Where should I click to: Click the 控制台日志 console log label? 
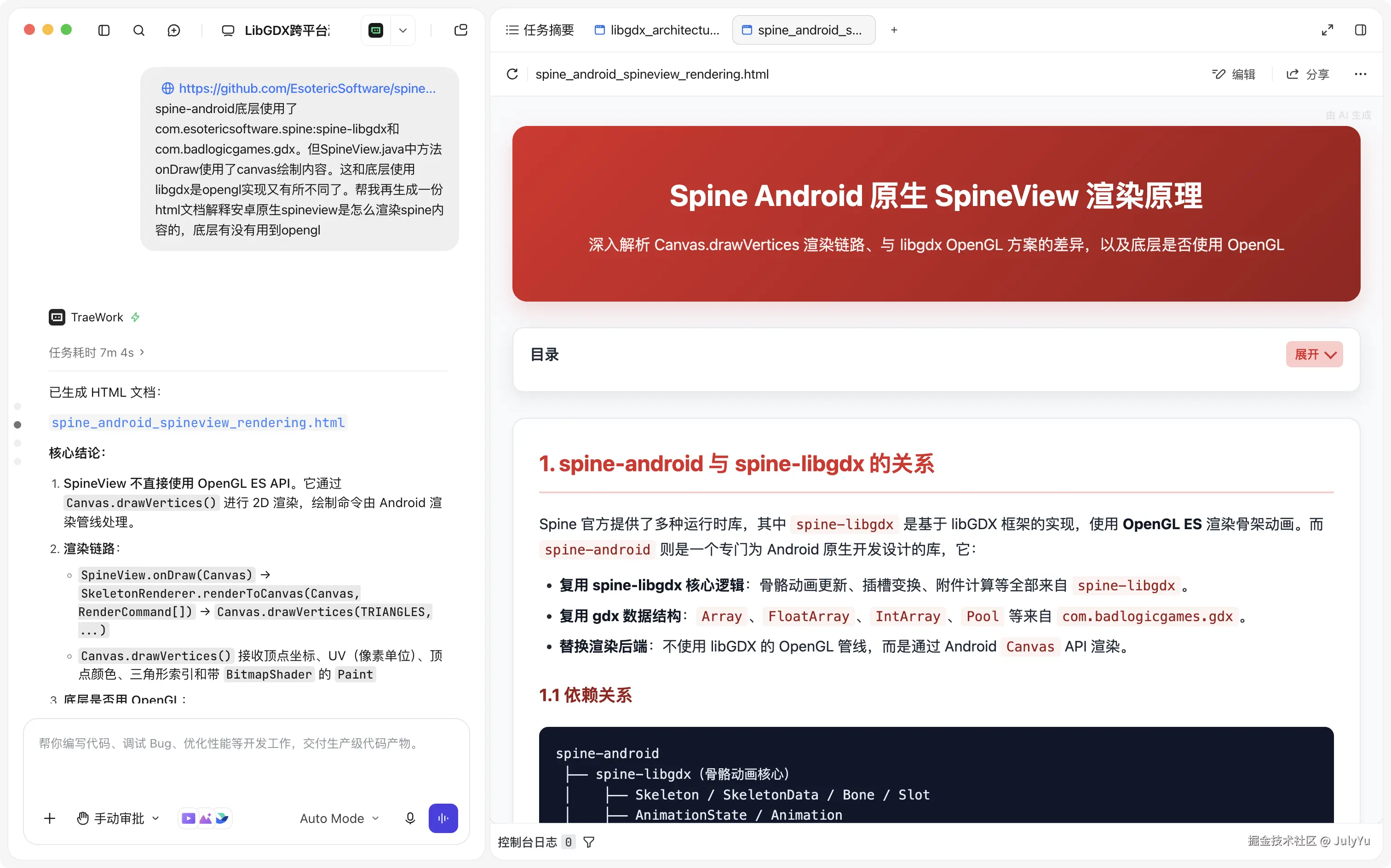[527, 842]
